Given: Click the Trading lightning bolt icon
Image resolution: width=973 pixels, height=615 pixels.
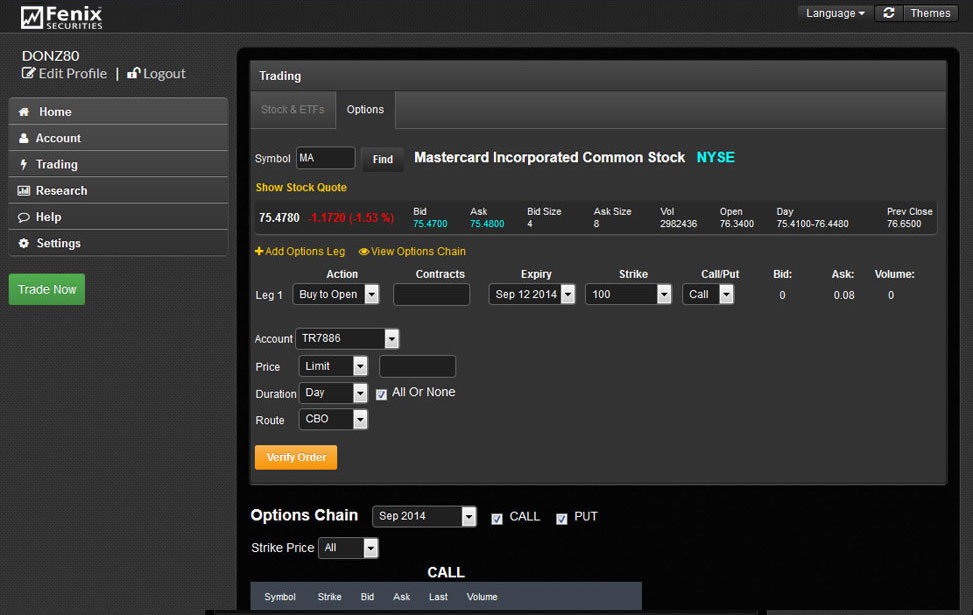Looking at the screenshot, I should point(24,164).
